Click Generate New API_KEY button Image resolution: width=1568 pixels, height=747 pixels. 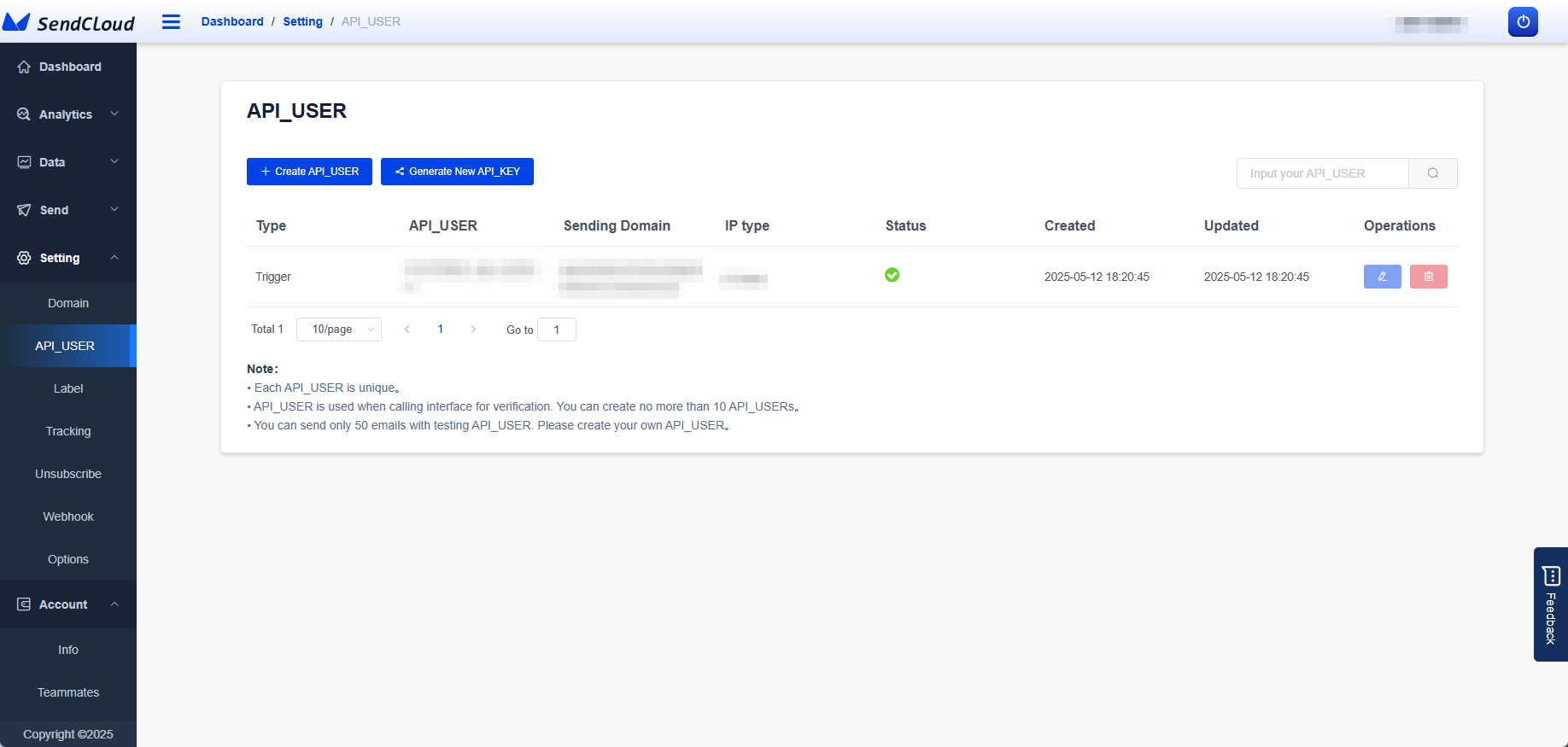[x=457, y=172]
